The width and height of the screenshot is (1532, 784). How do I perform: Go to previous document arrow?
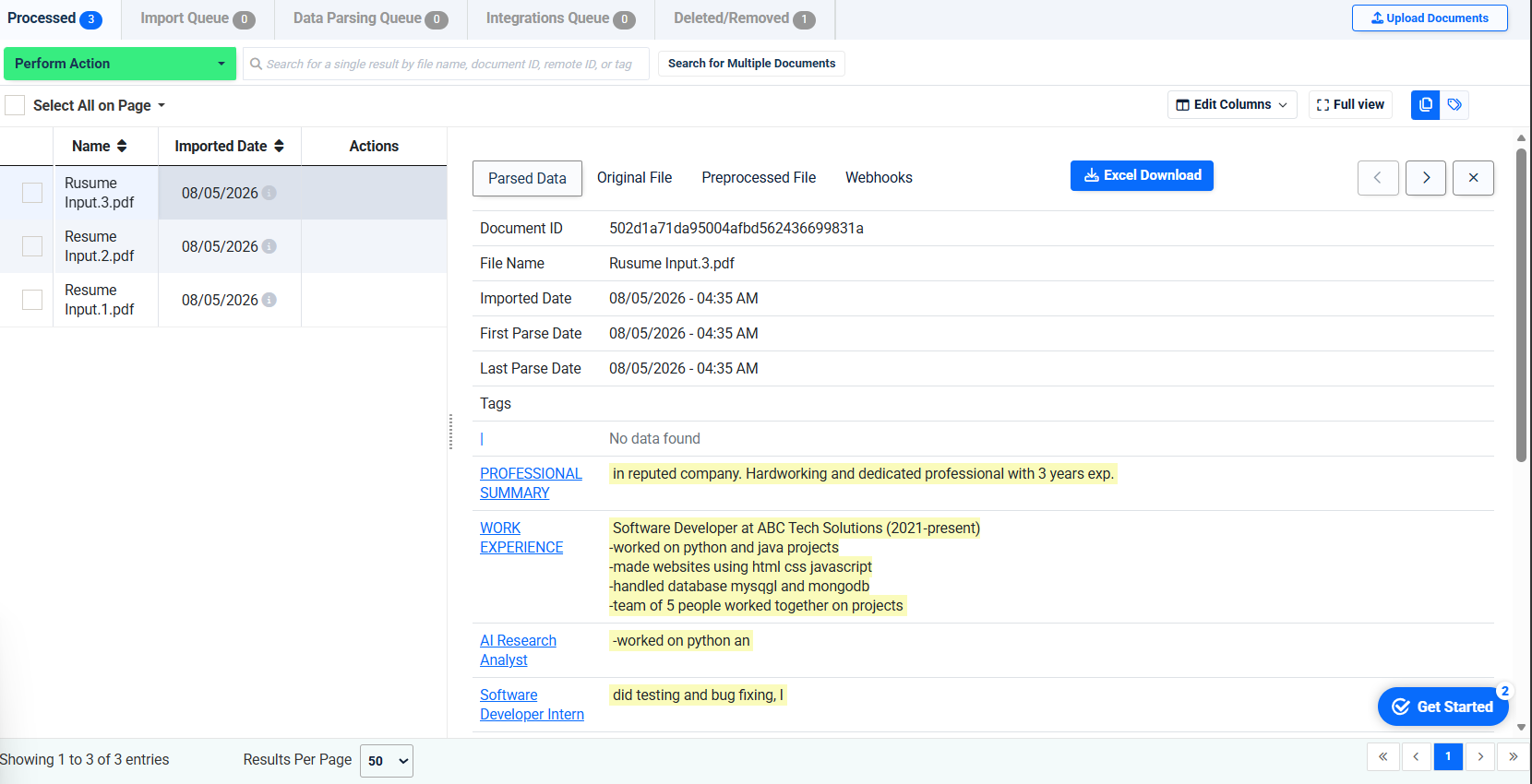click(x=1378, y=178)
